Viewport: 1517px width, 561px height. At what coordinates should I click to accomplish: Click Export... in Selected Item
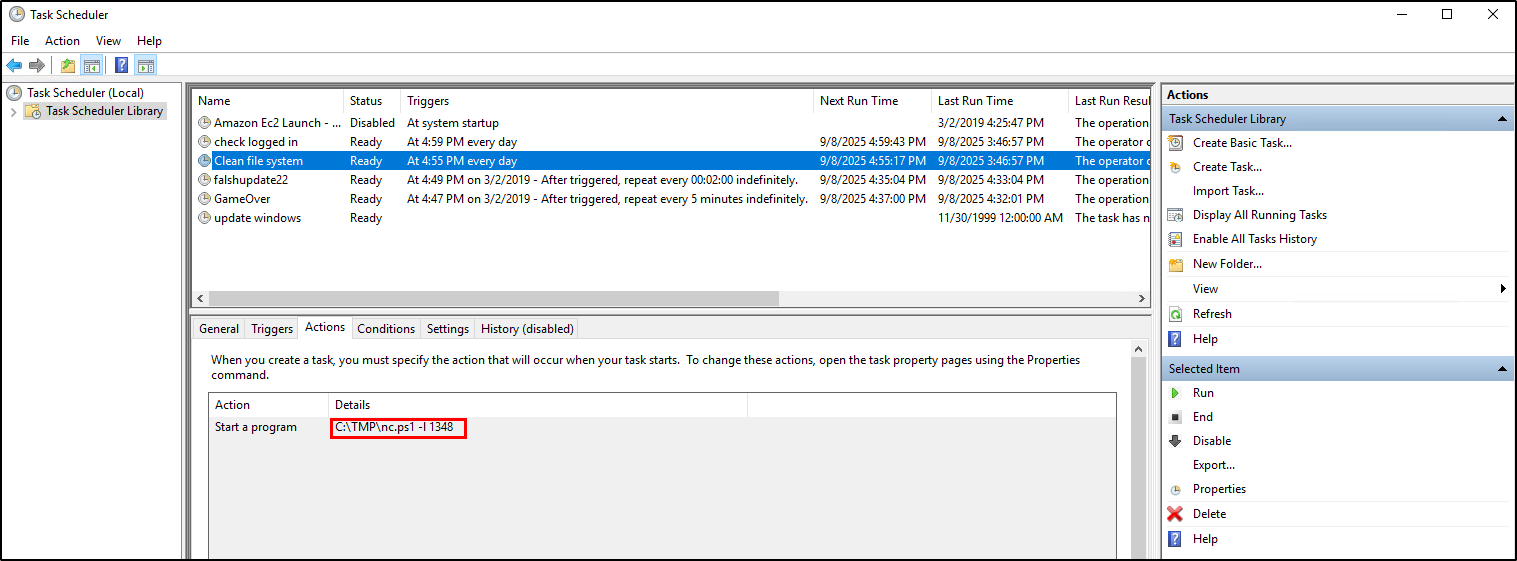(x=1213, y=465)
